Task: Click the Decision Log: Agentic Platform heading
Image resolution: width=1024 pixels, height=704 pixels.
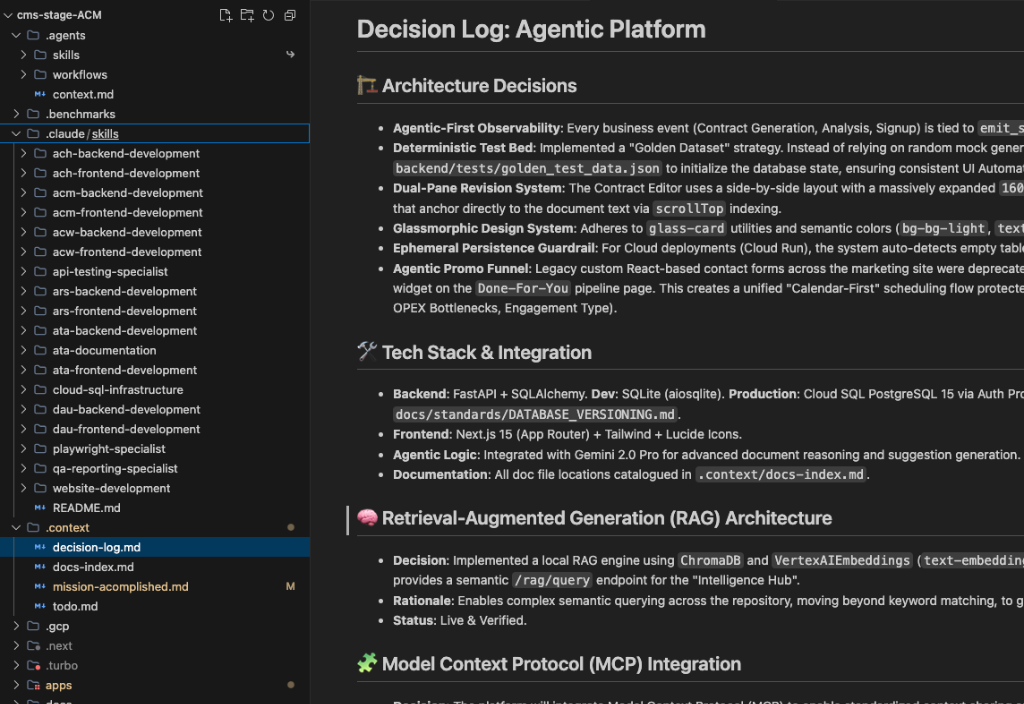Action: (531, 29)
